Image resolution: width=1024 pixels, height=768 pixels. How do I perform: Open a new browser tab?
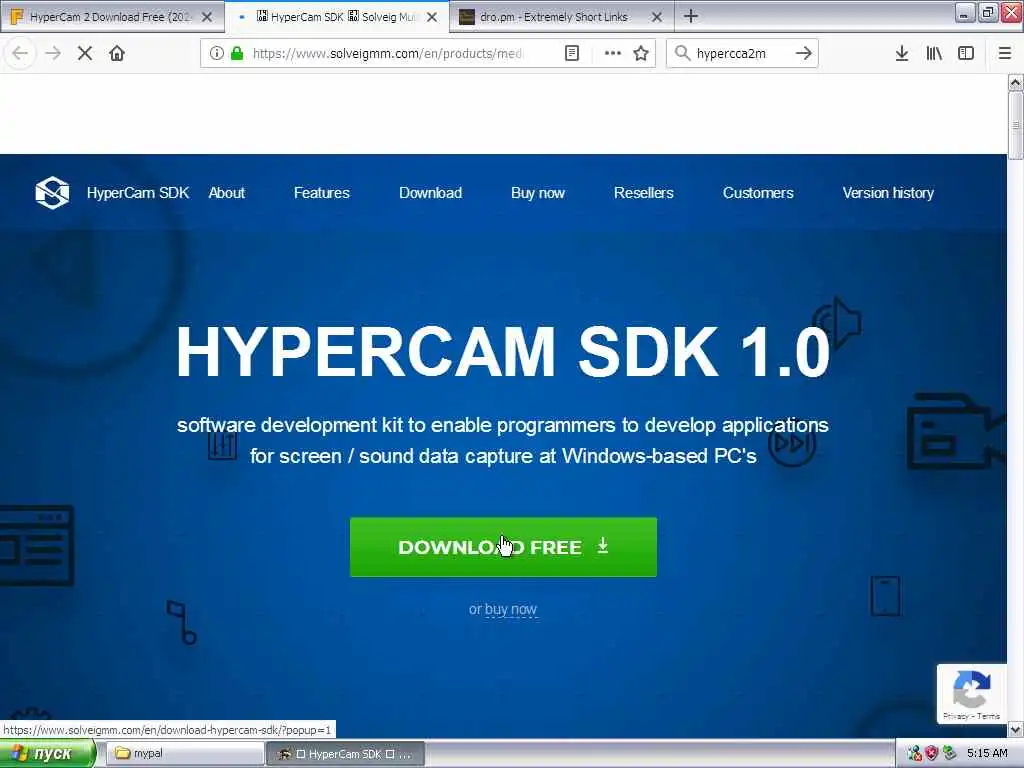point(691,16)
